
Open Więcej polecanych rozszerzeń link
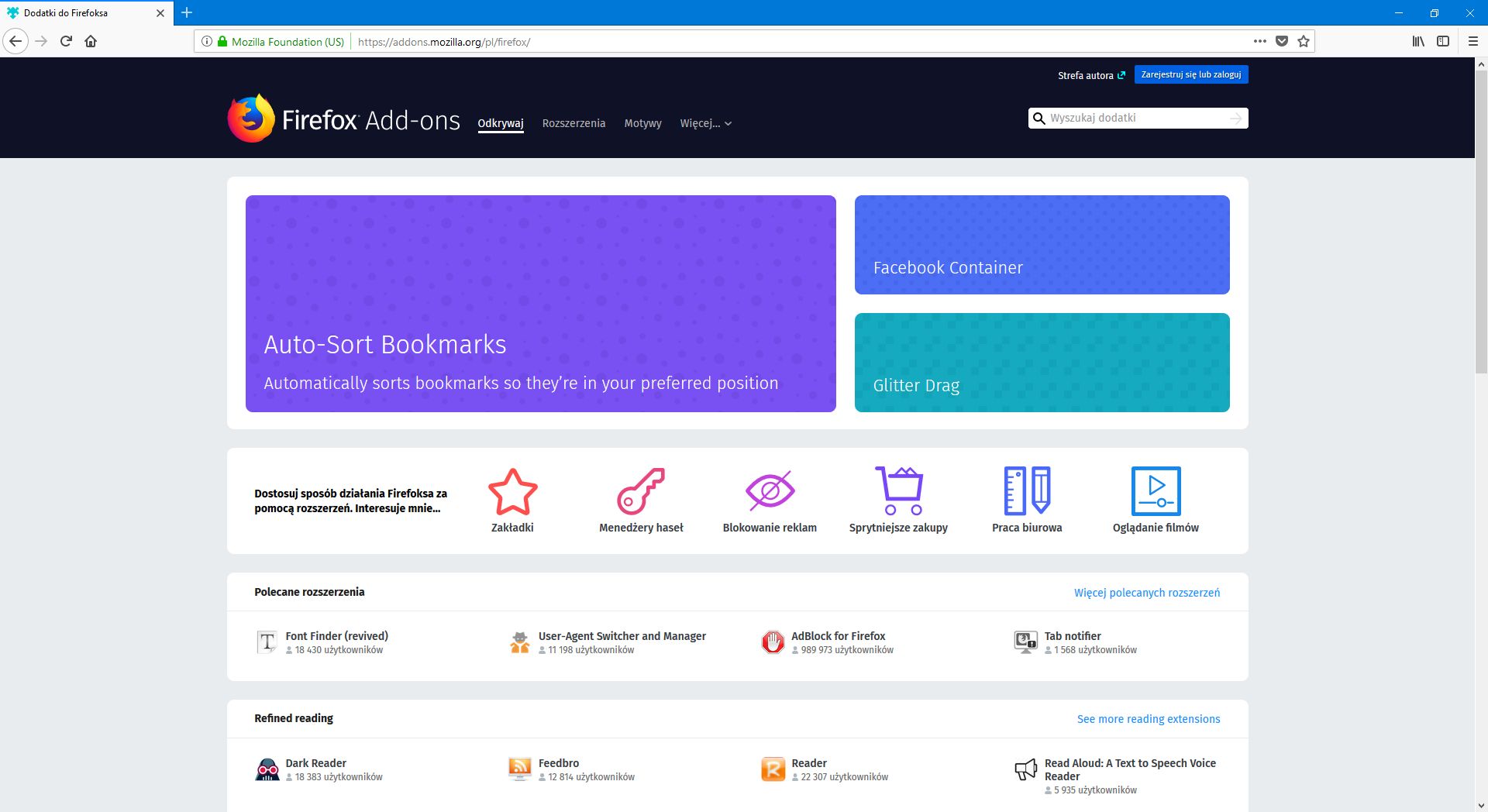pyautogui.click(x=1147, y=592)
